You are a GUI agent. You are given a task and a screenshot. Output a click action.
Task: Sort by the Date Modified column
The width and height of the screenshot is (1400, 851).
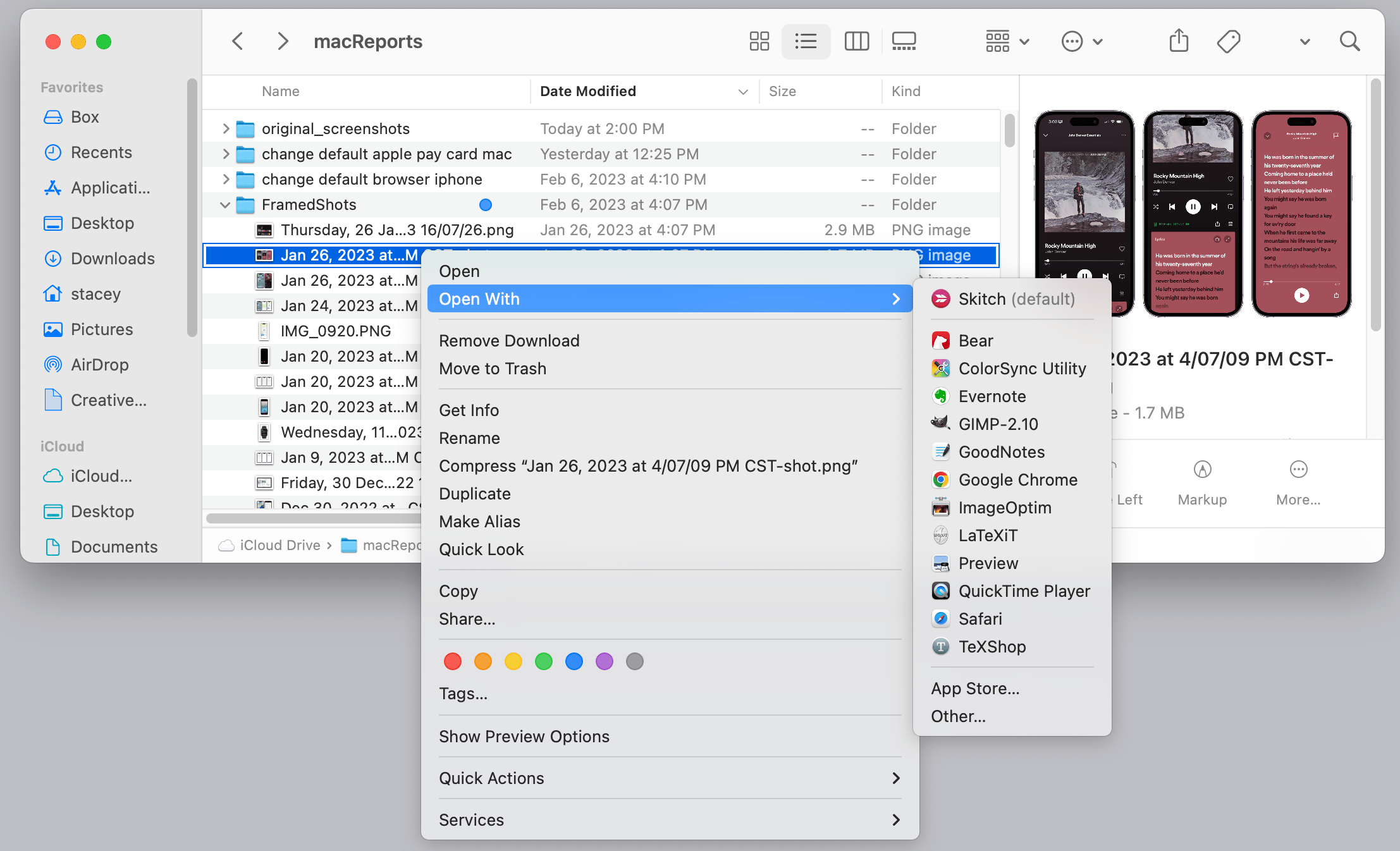[x=645, y=91]
